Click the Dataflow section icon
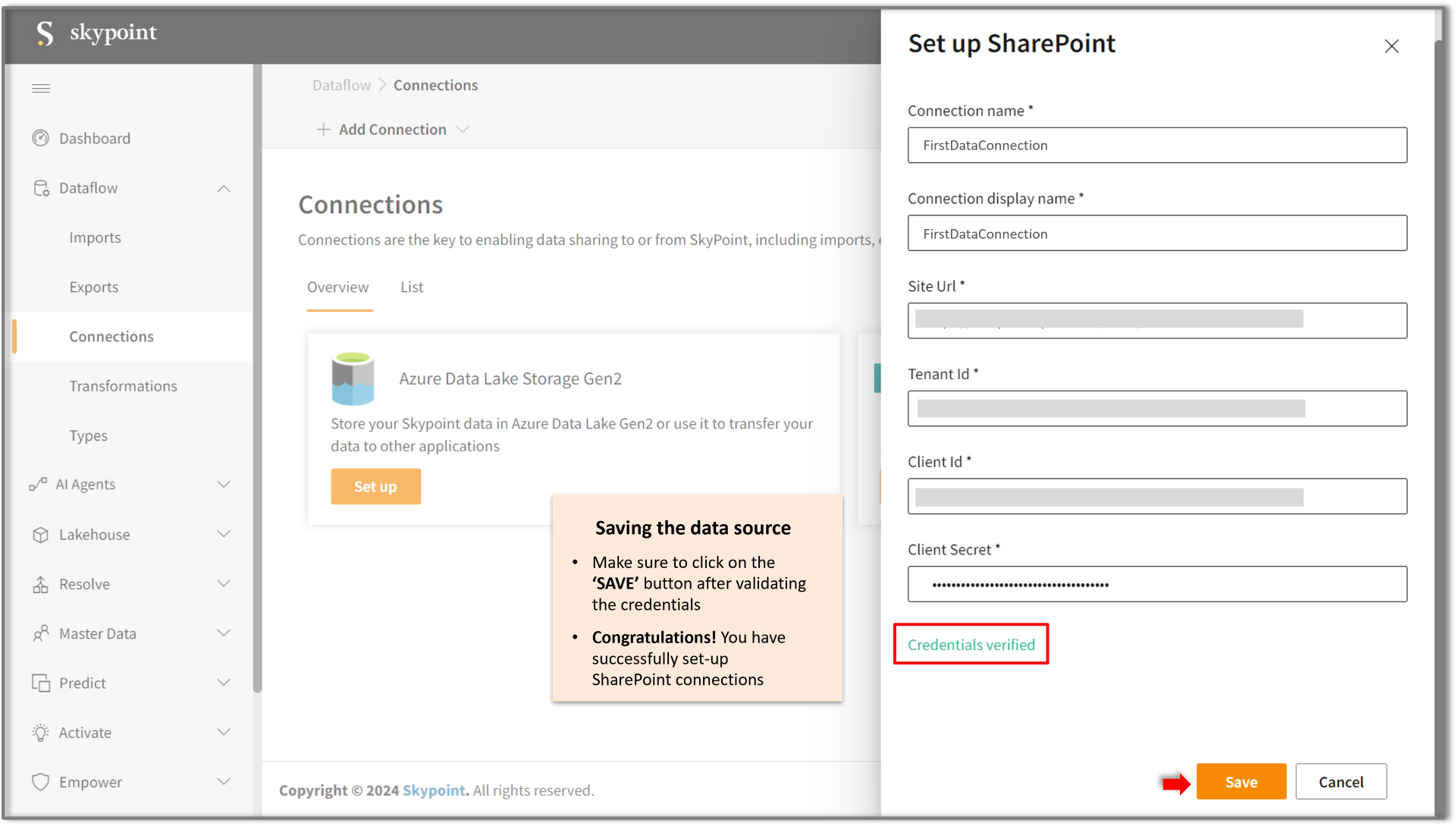Viewport: 1456px width, 826px height. point(39,187)
